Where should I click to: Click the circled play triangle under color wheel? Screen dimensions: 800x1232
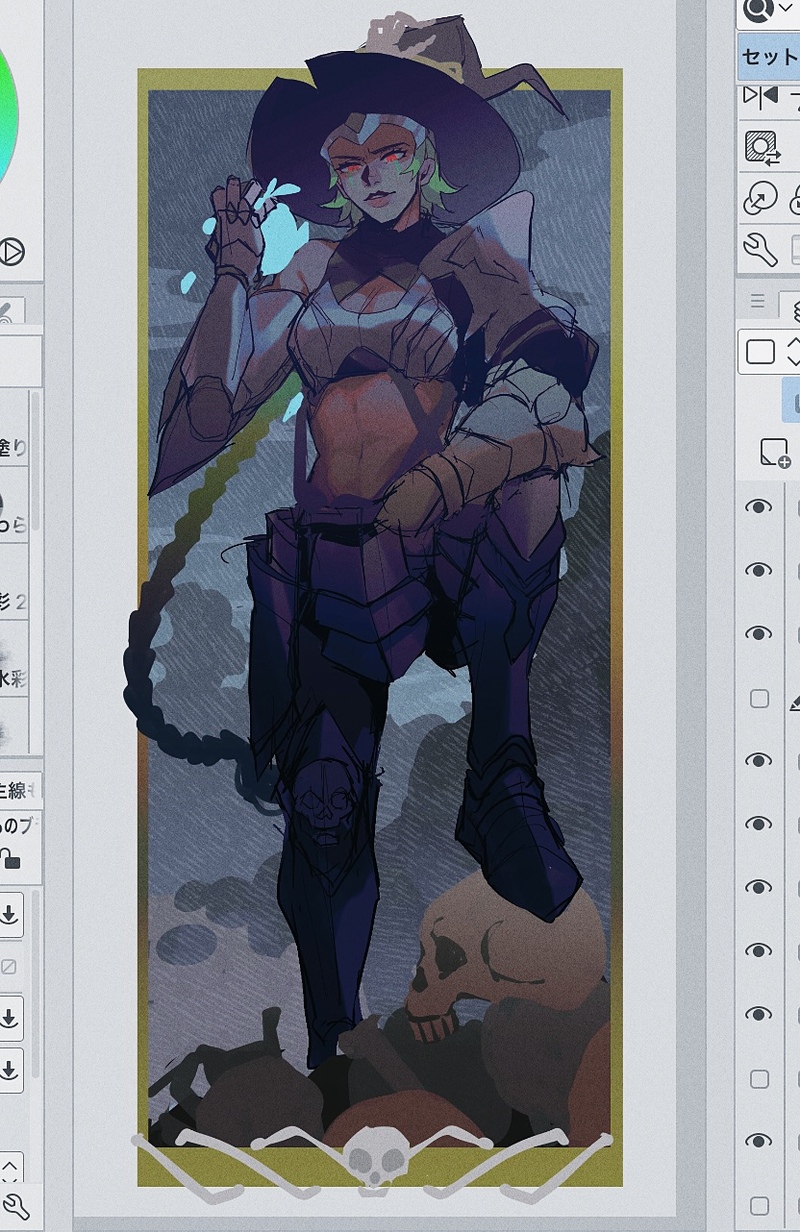11,251
